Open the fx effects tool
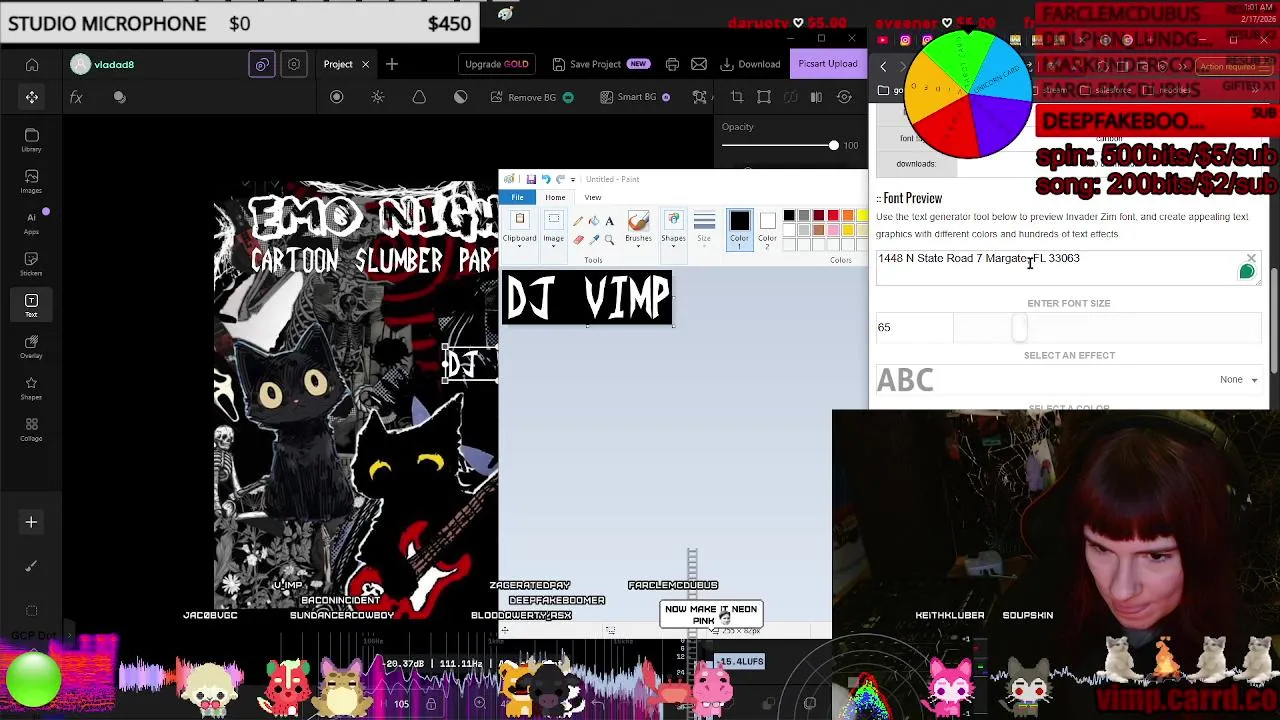 (x=76, y=97)
